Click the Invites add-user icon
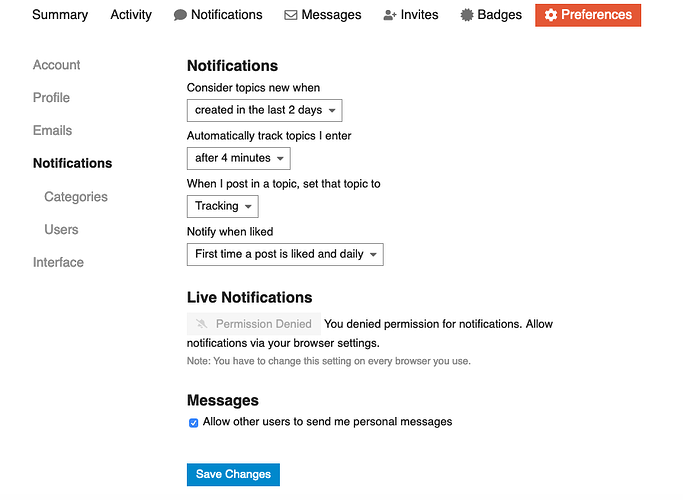Viewport: 683px width, 500px height. [390, 15]
